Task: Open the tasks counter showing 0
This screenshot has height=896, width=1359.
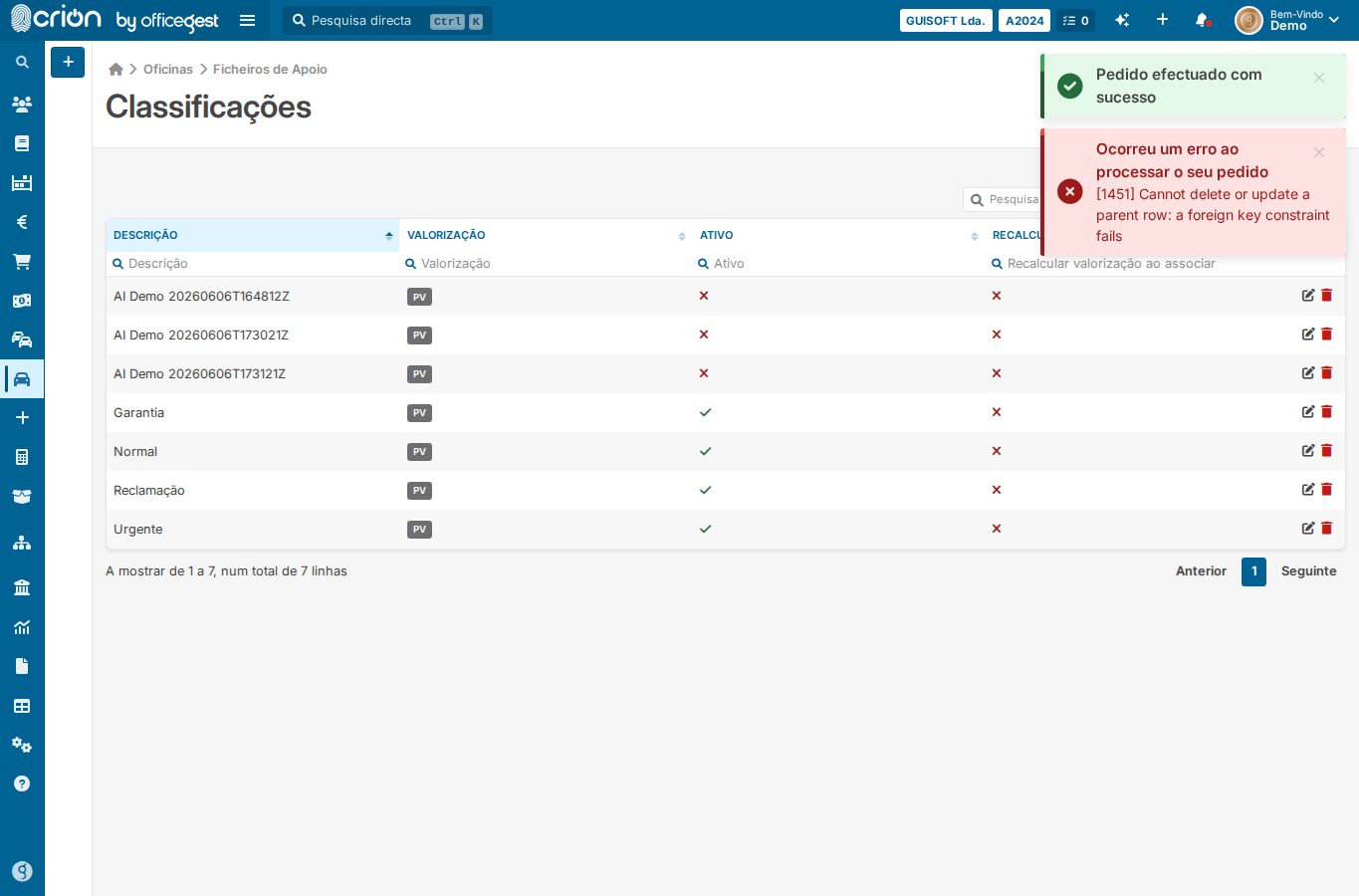Action: click(1076, 20)
